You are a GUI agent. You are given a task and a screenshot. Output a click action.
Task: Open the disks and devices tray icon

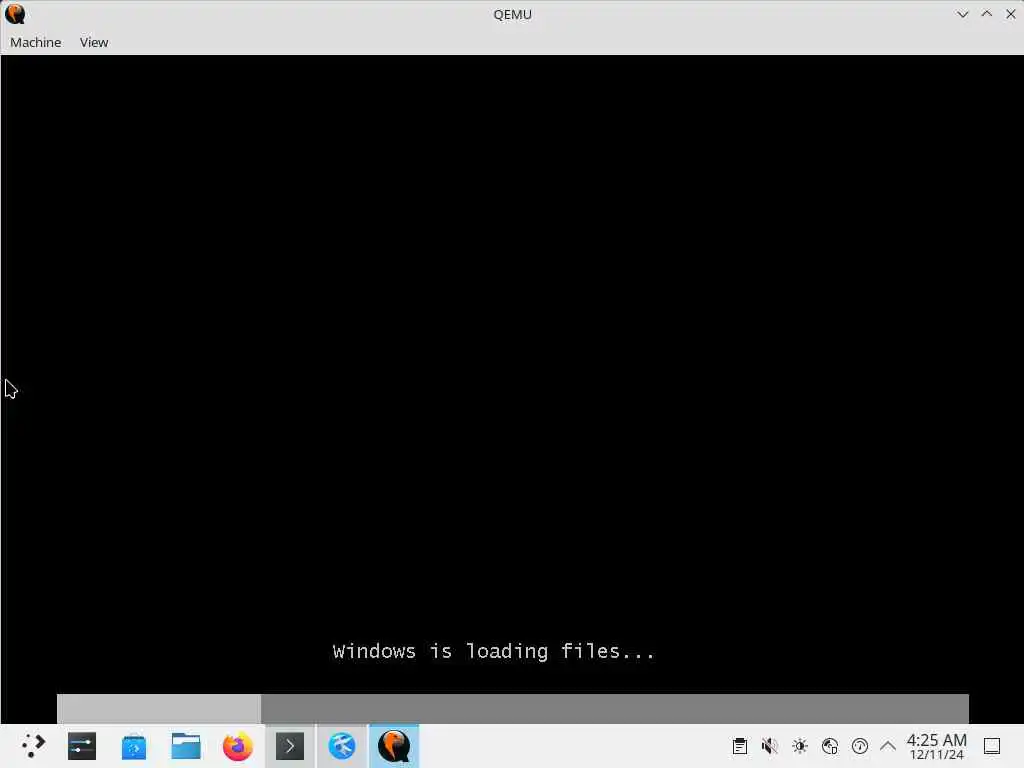tap(830, 746)
